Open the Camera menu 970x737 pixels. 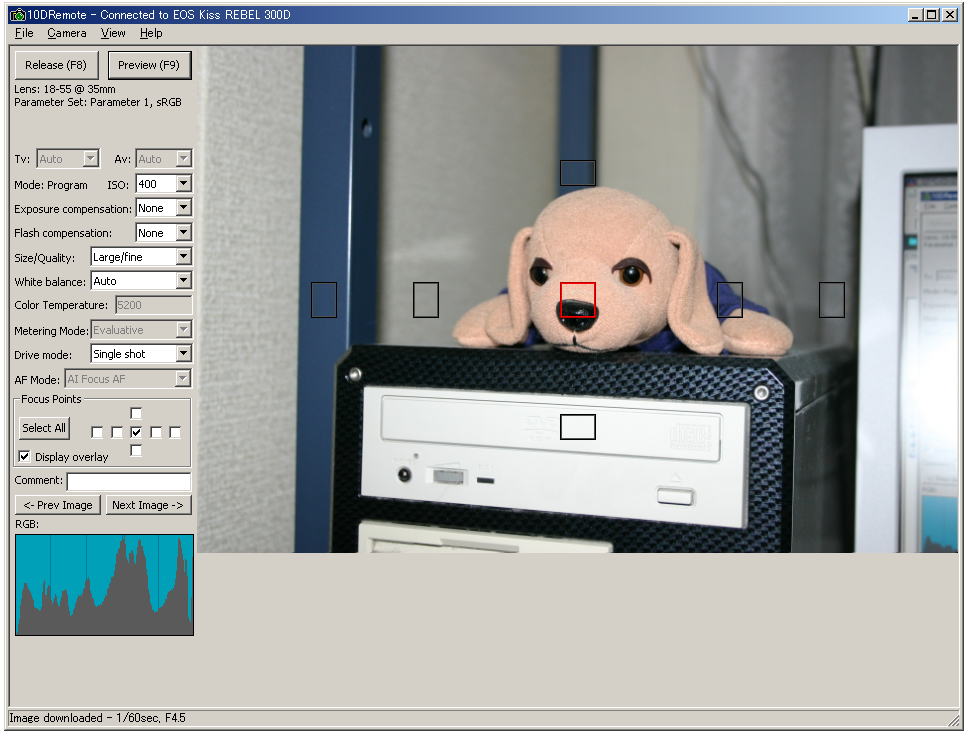[67, 33]
